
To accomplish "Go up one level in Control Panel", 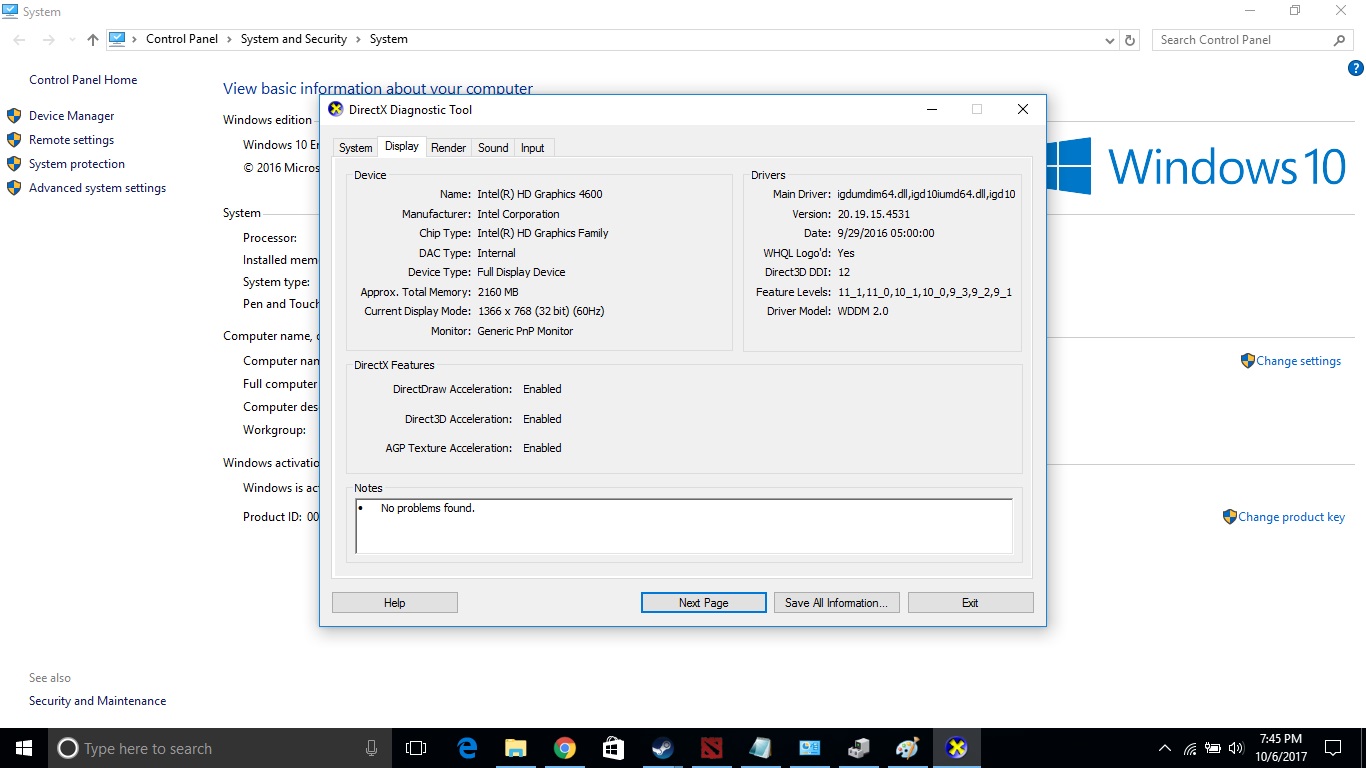I will pyautogui.click(x=93, y=40).
